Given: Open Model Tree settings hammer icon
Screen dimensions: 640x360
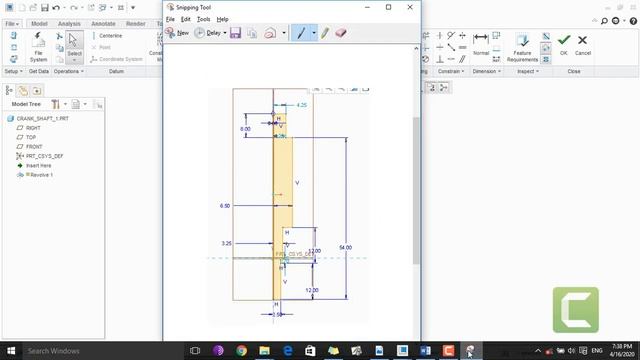Looking at the screenshot, I should [x=56, y=104].
